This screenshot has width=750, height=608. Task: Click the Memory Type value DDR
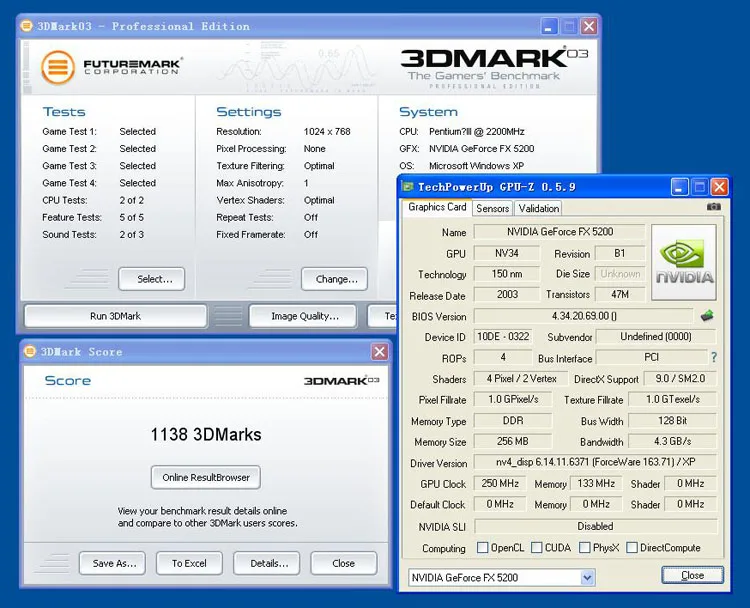point(512,420)
